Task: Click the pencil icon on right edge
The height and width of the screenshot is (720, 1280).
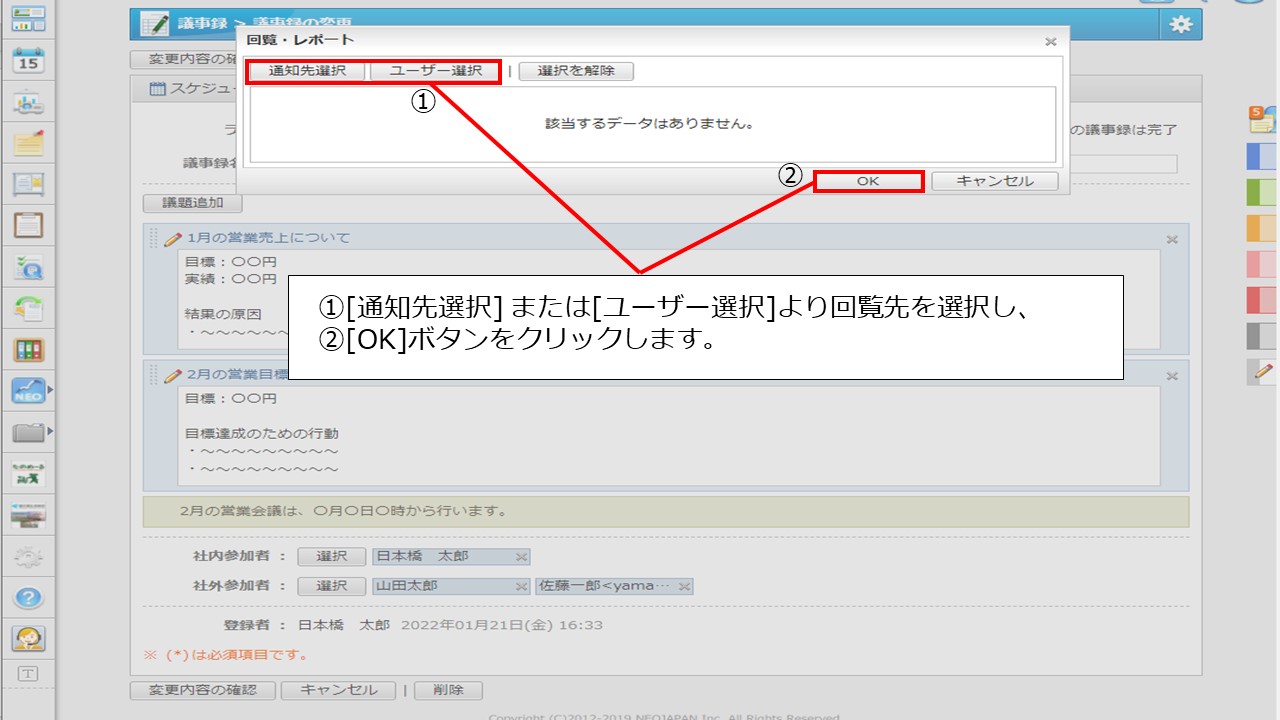Action: pyautogui.click(x=1263, y=371)
